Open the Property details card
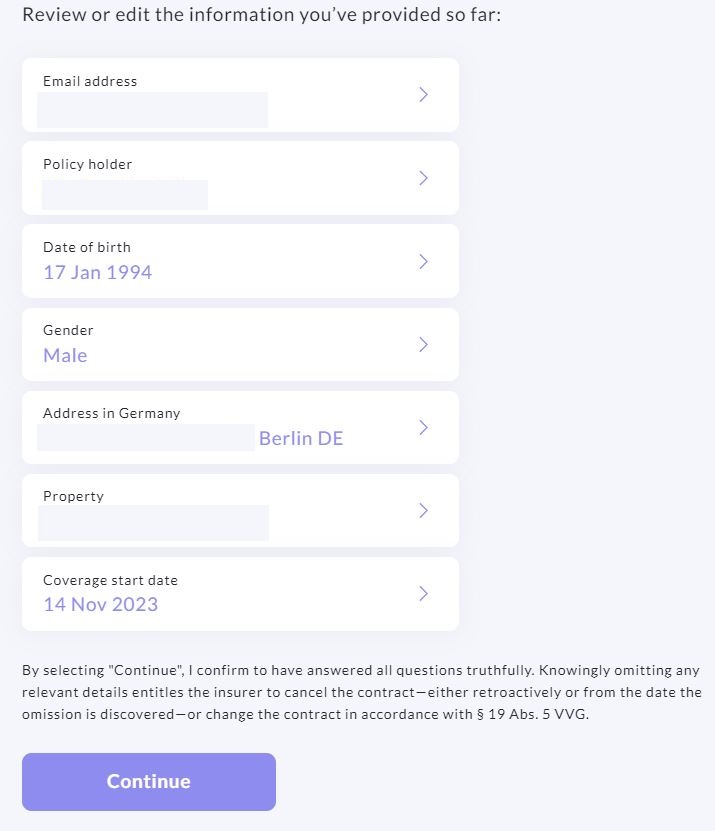This screenshot has width=715, height=831. click(240, 510)
